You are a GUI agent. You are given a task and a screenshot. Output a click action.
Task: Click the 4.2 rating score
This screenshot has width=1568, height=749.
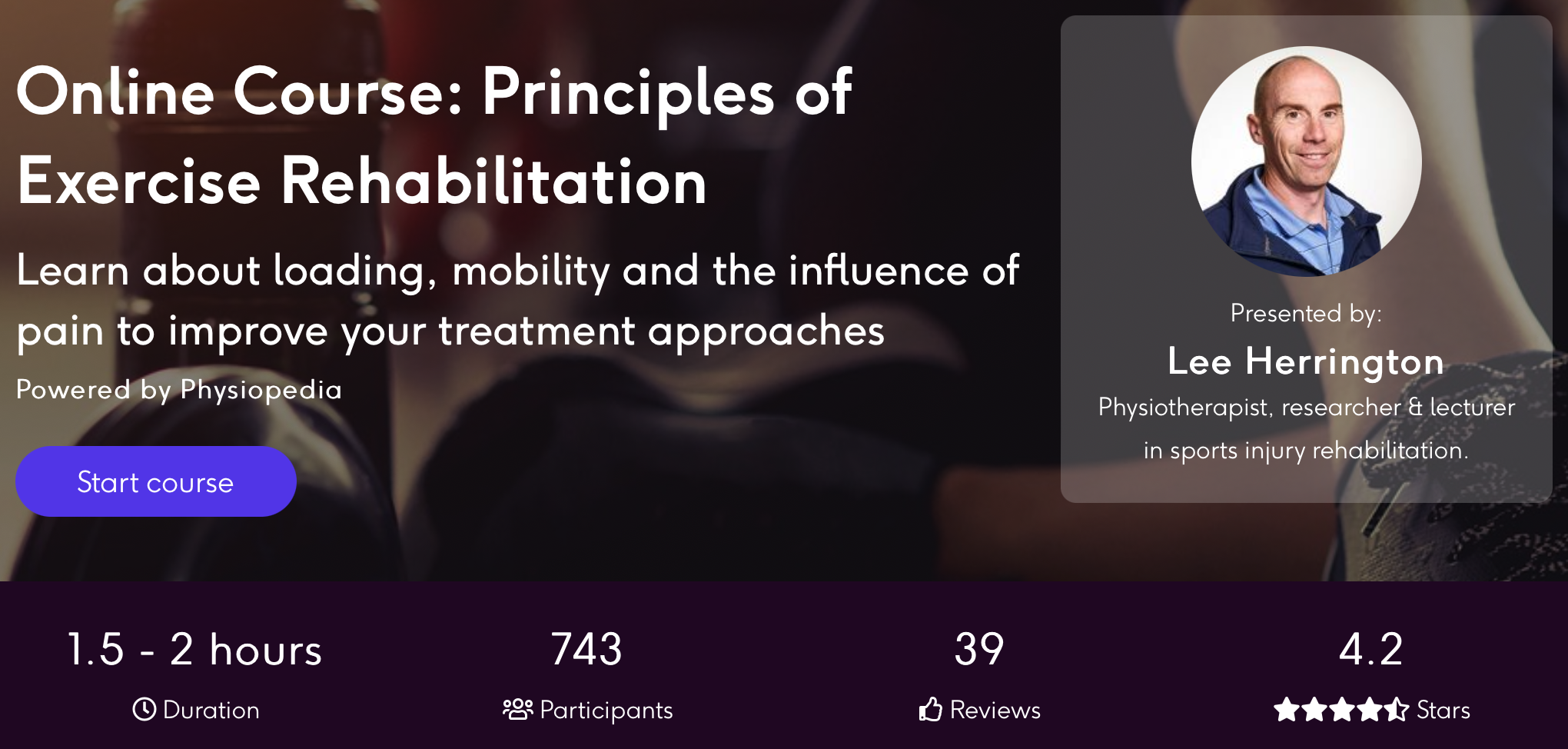click(x=1371, y=649)
